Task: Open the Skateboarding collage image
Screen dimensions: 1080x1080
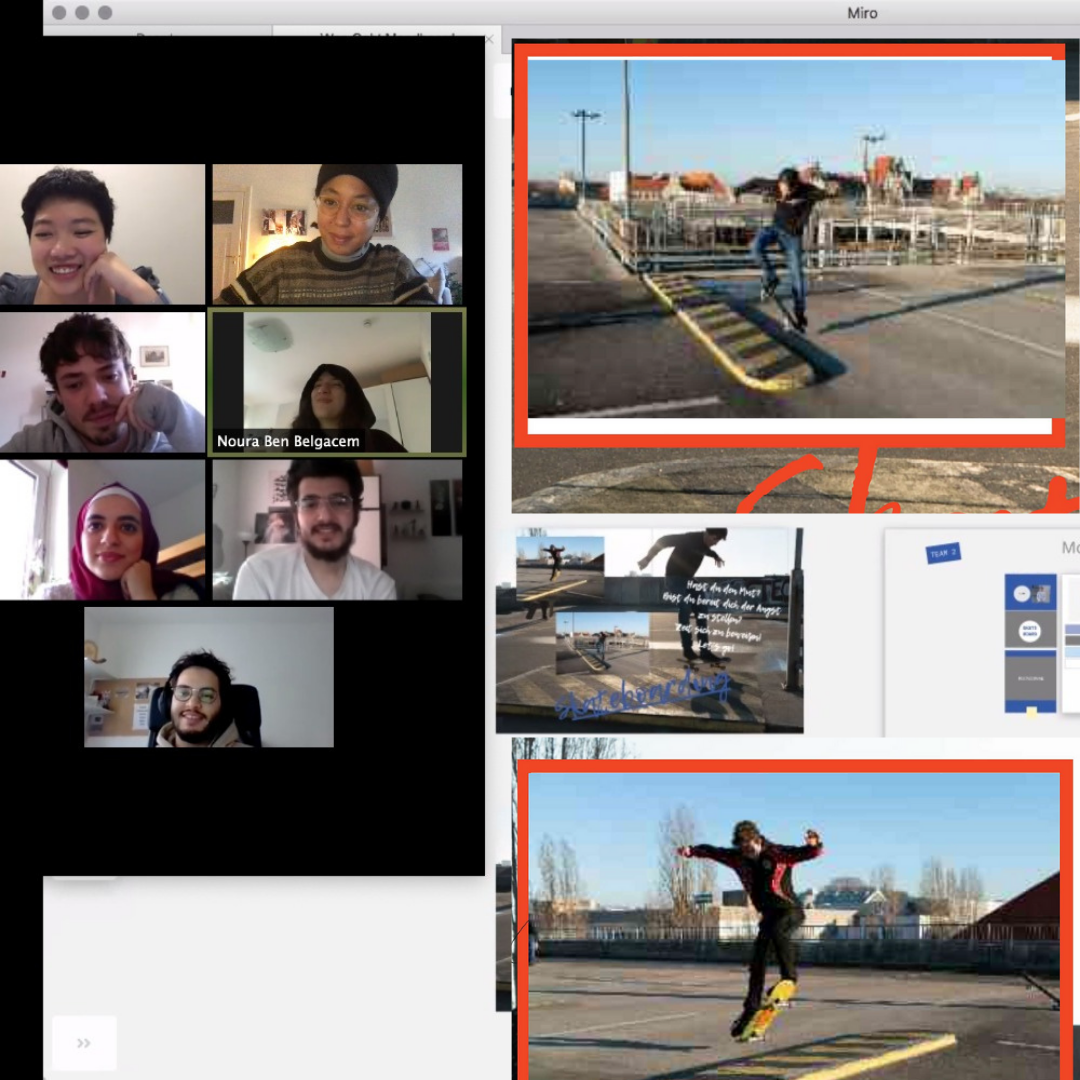Action: (x=650, y=630)
